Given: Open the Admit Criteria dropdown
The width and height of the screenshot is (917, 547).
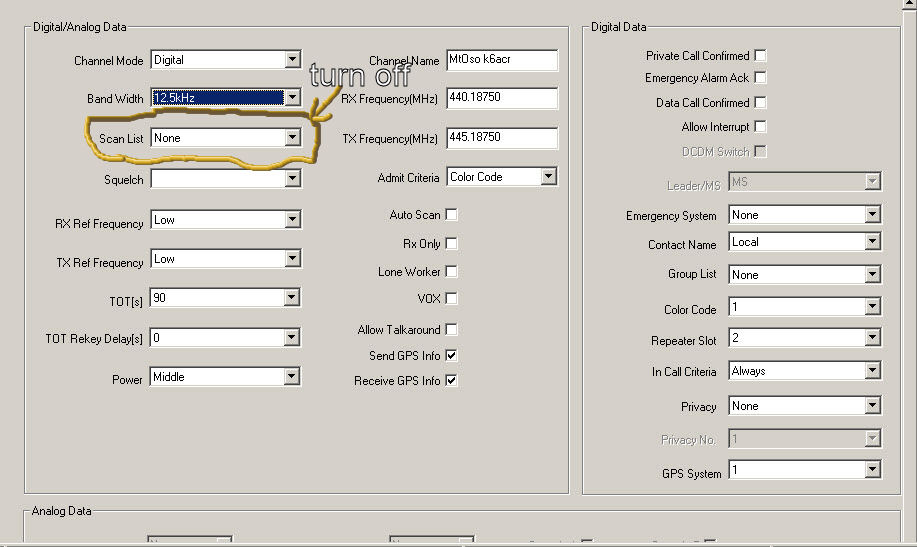Looking at the screenshot, I should coord(502,177).
